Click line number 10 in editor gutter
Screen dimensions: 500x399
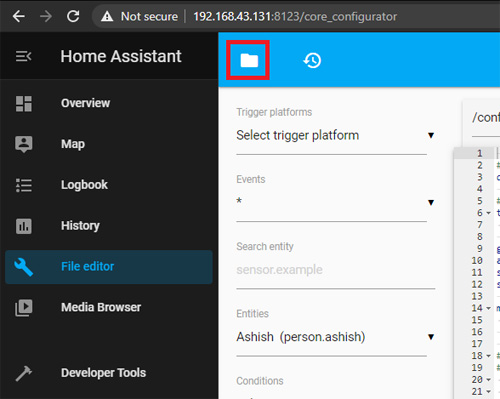pos(477,261)
